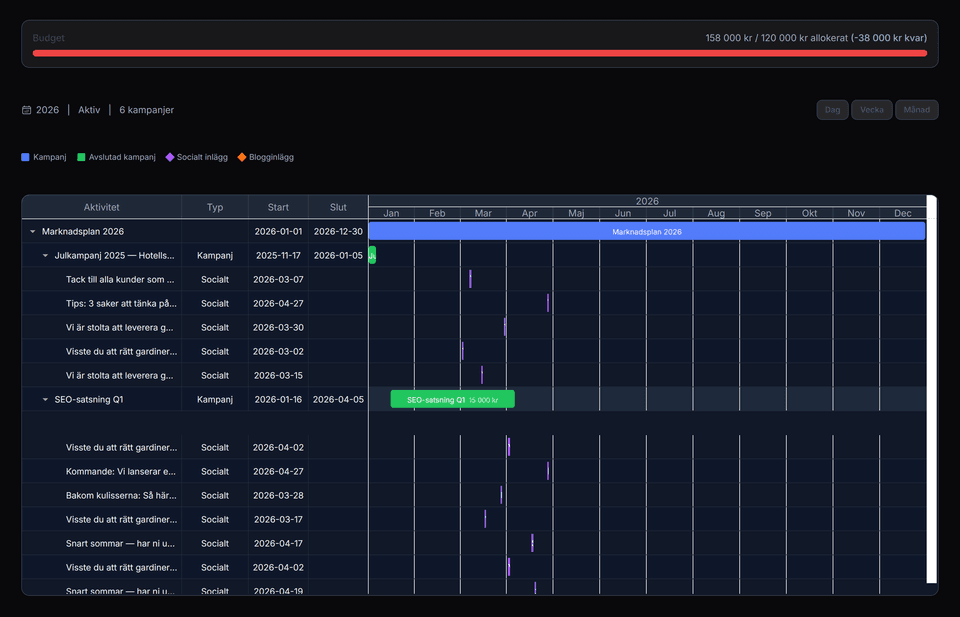Switch timeline view to Vecka

(872, 110)
